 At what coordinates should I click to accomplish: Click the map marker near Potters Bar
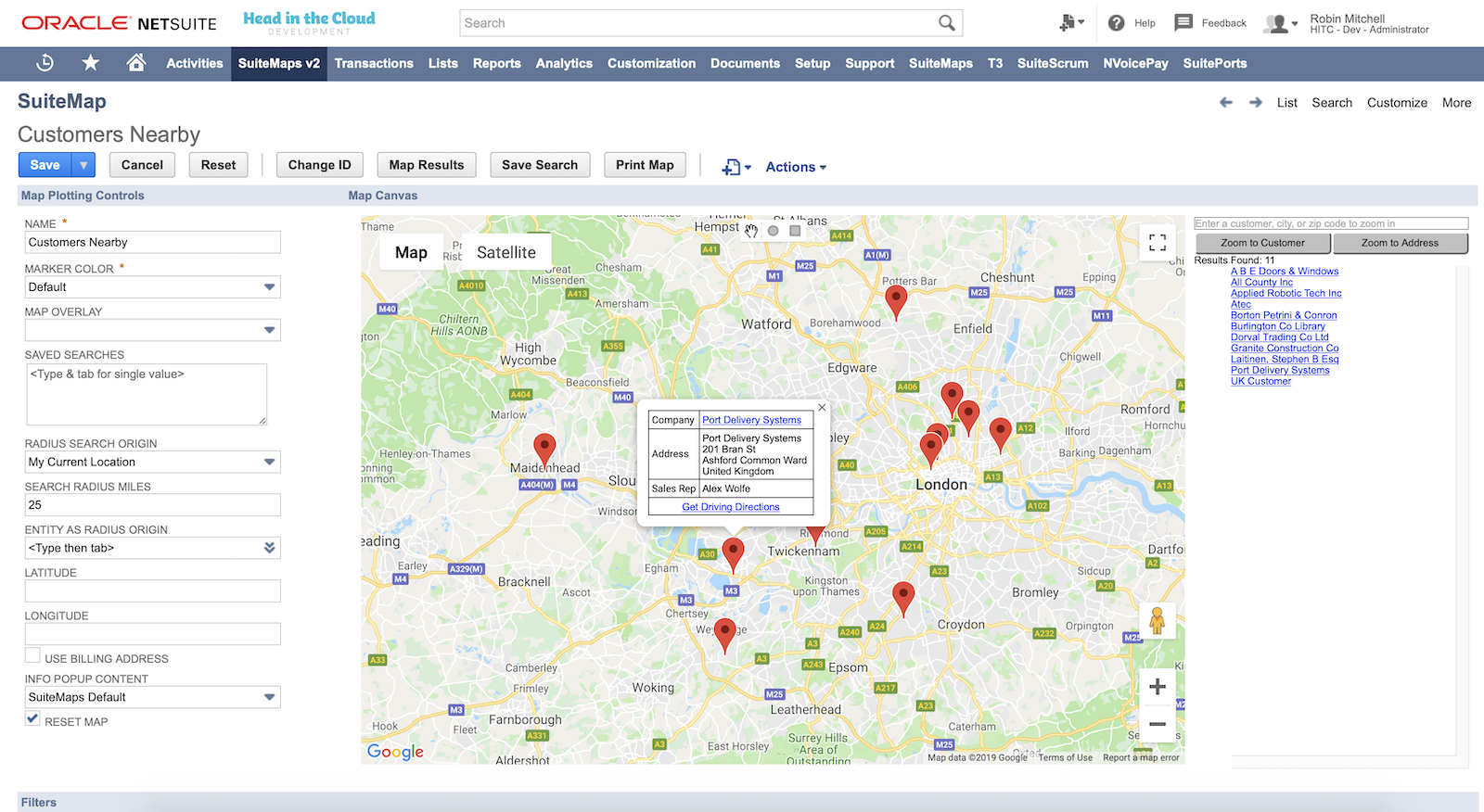click(896, 302)
